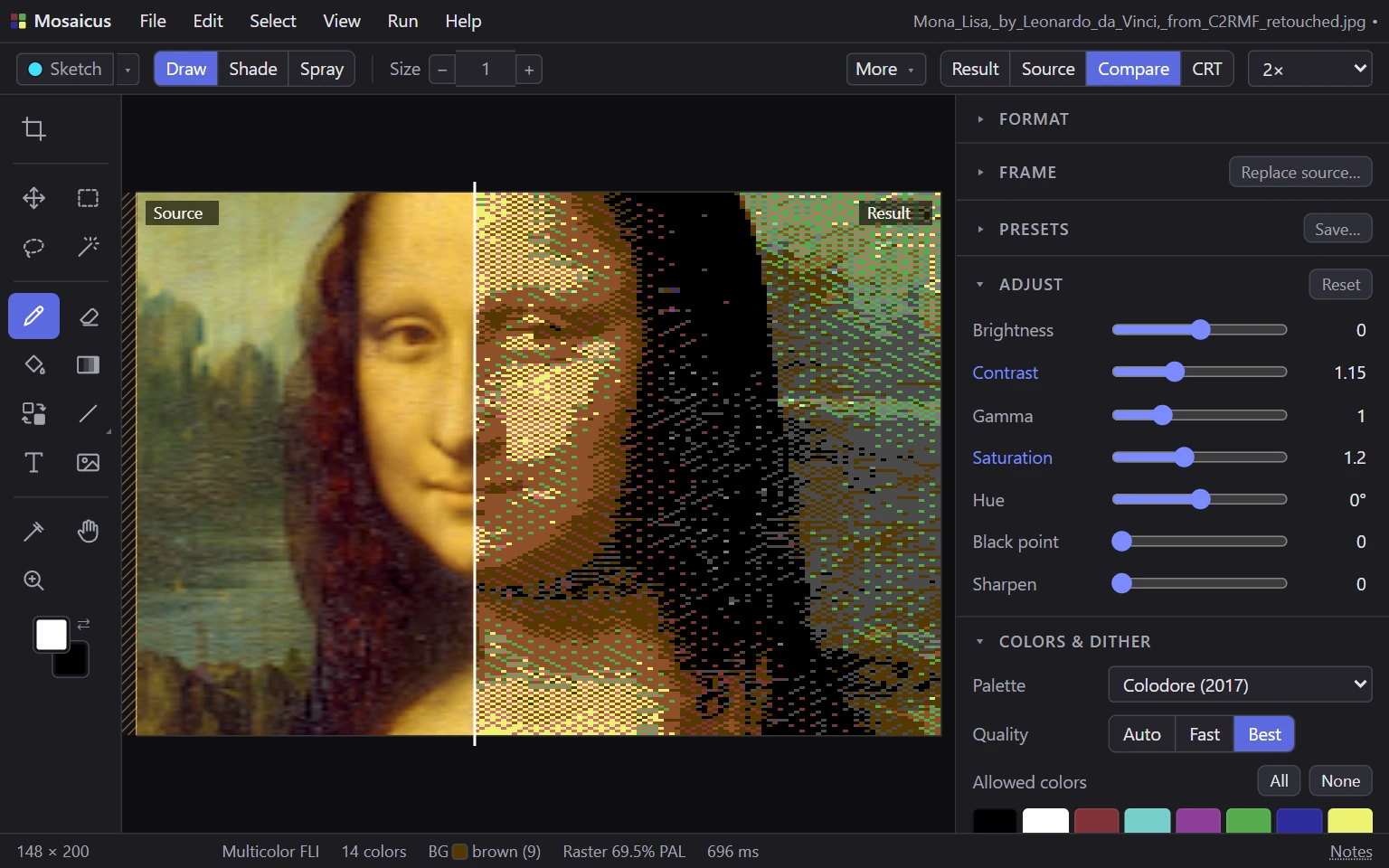Set Quality to Fast
1389x868 pixels.
(x=1205, y=734)
